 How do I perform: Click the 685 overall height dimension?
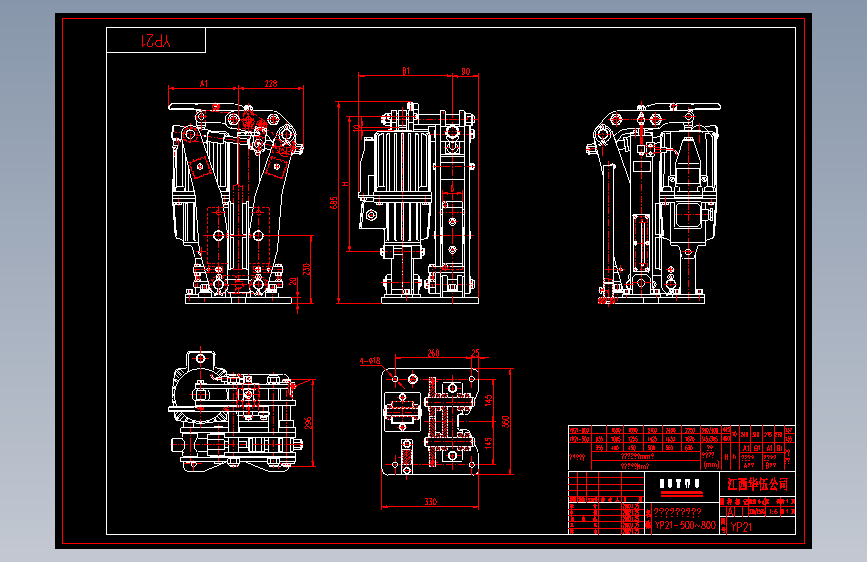(333, 202)
